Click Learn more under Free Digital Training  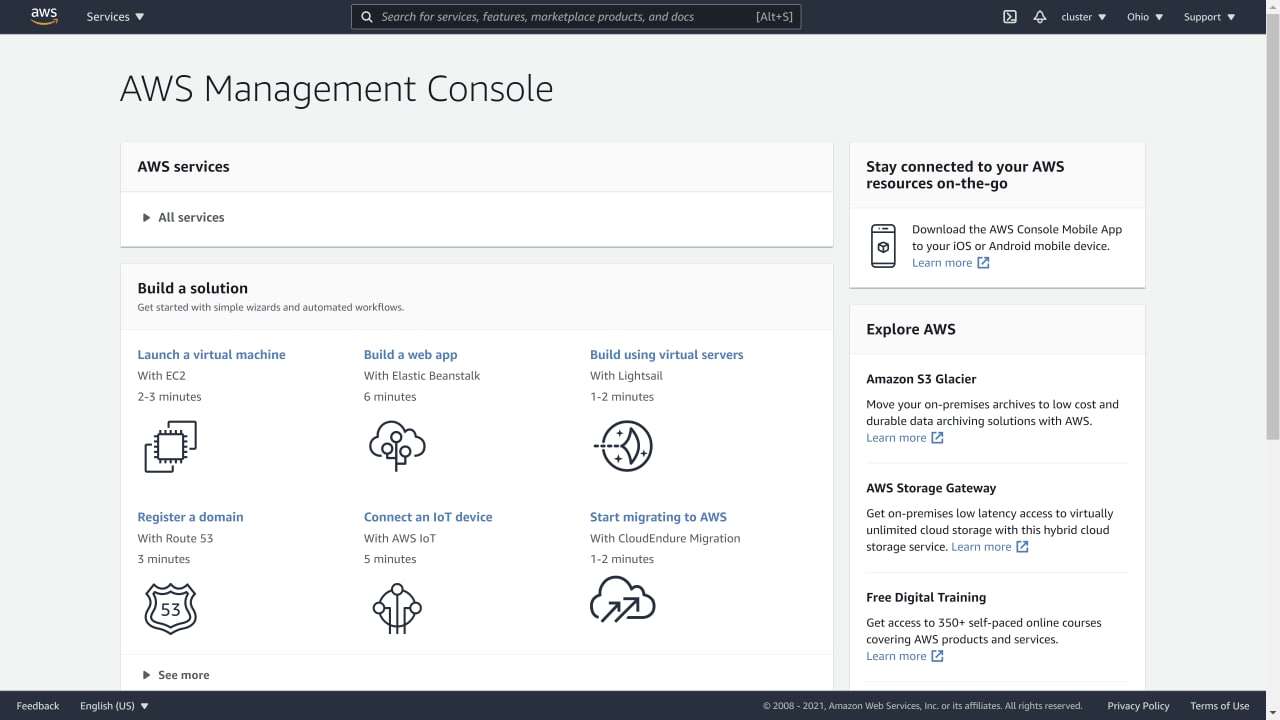point(896,656)
